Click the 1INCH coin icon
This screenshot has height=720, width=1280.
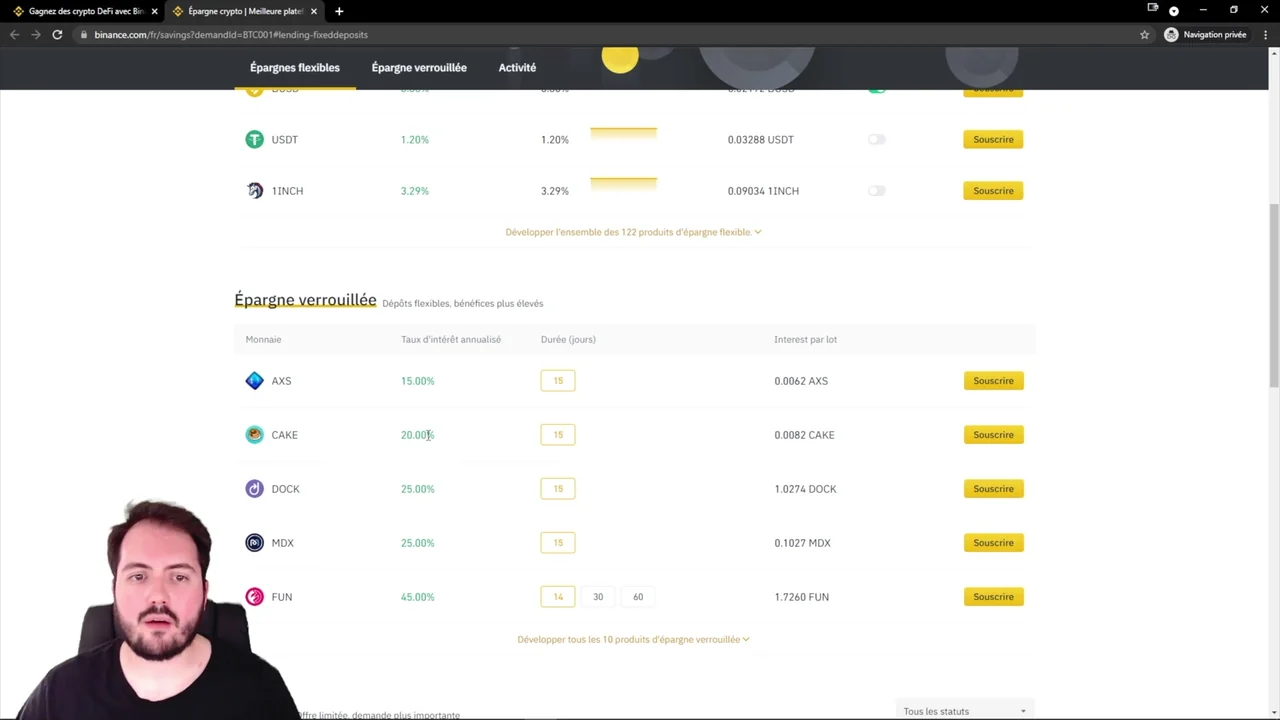click(x=254, y=190)
